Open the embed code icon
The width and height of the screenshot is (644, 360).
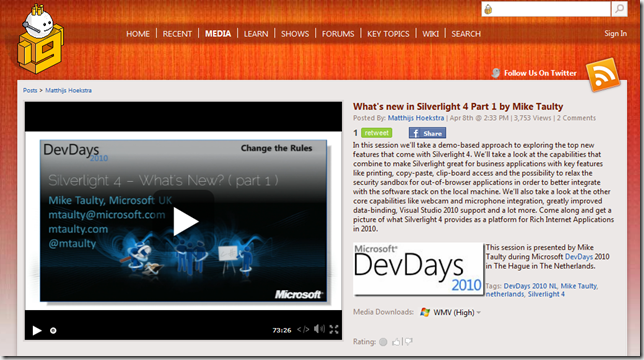[303, 329]
